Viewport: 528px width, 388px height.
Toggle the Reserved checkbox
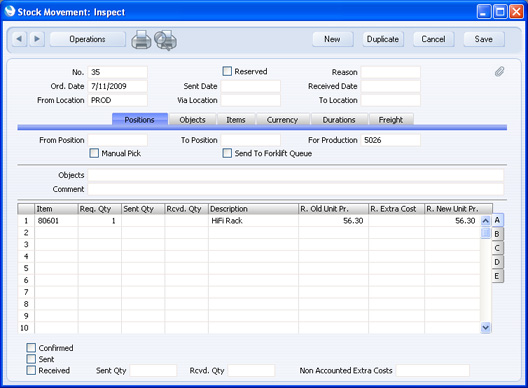[227, 71]
